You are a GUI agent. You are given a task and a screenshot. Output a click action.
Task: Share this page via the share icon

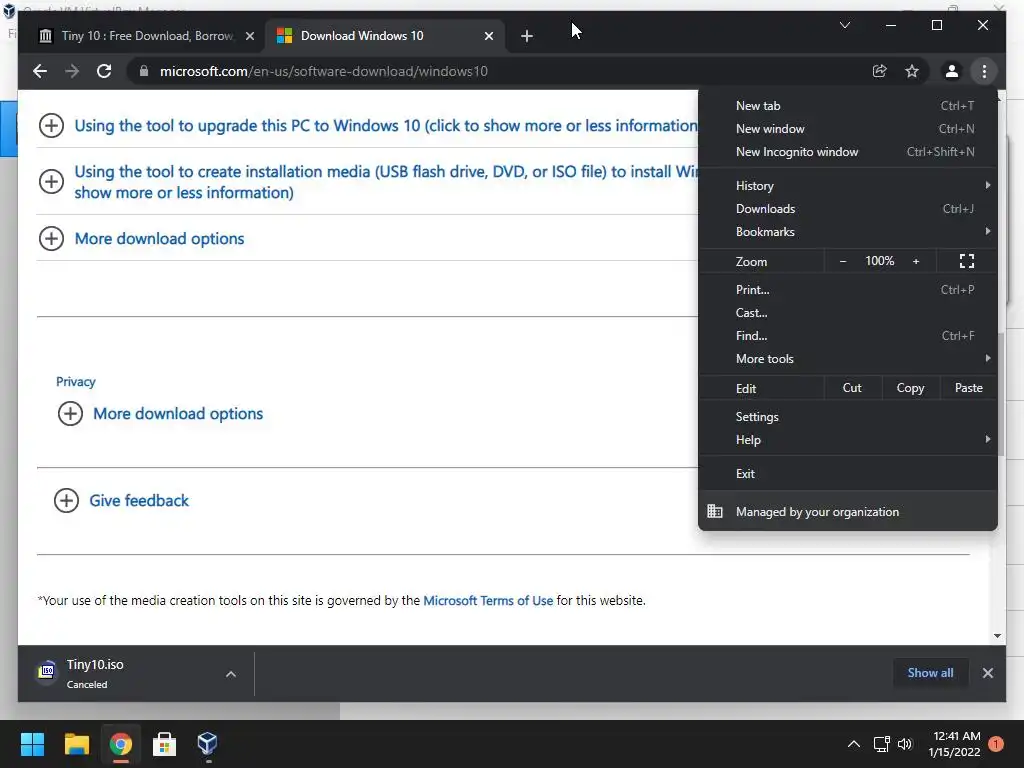[x=880, y=71]
